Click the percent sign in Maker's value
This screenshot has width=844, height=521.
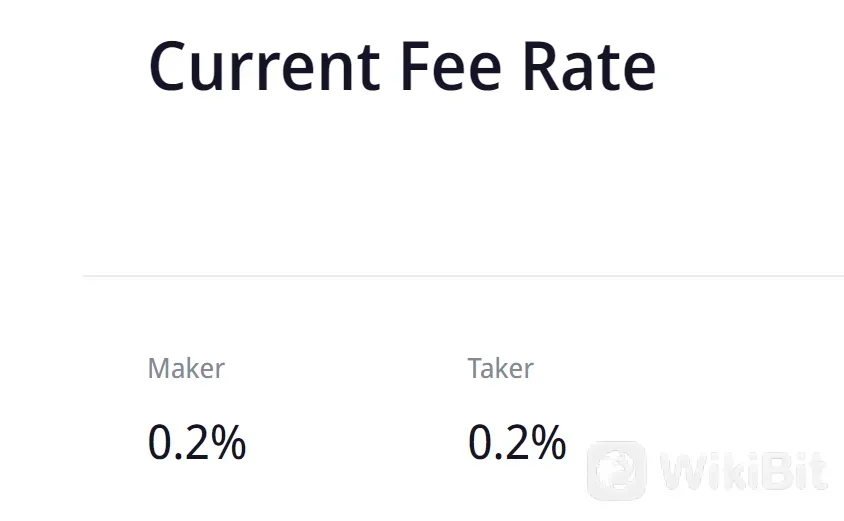tap(228, 442)
